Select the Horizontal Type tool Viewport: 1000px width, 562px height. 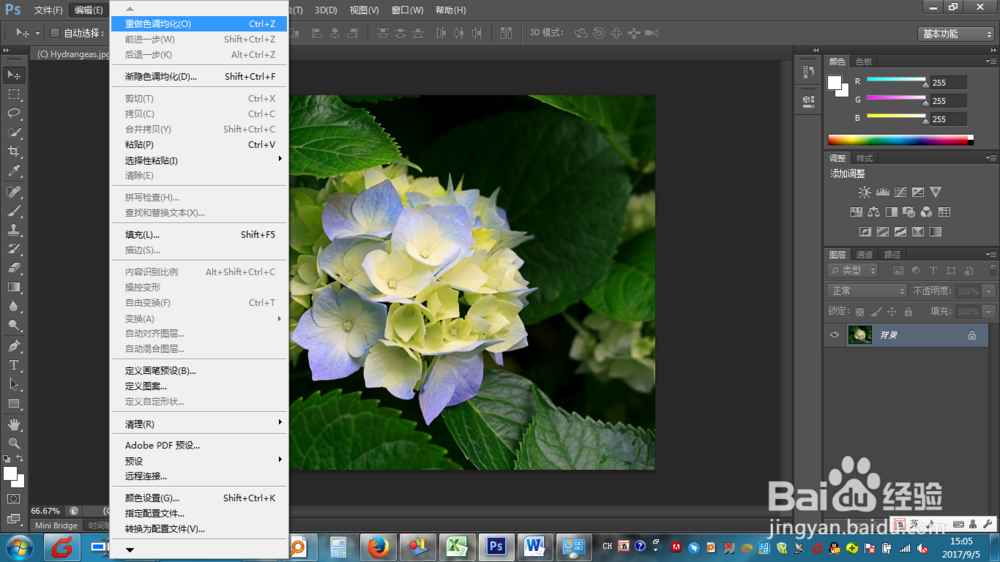coord(14,366)
